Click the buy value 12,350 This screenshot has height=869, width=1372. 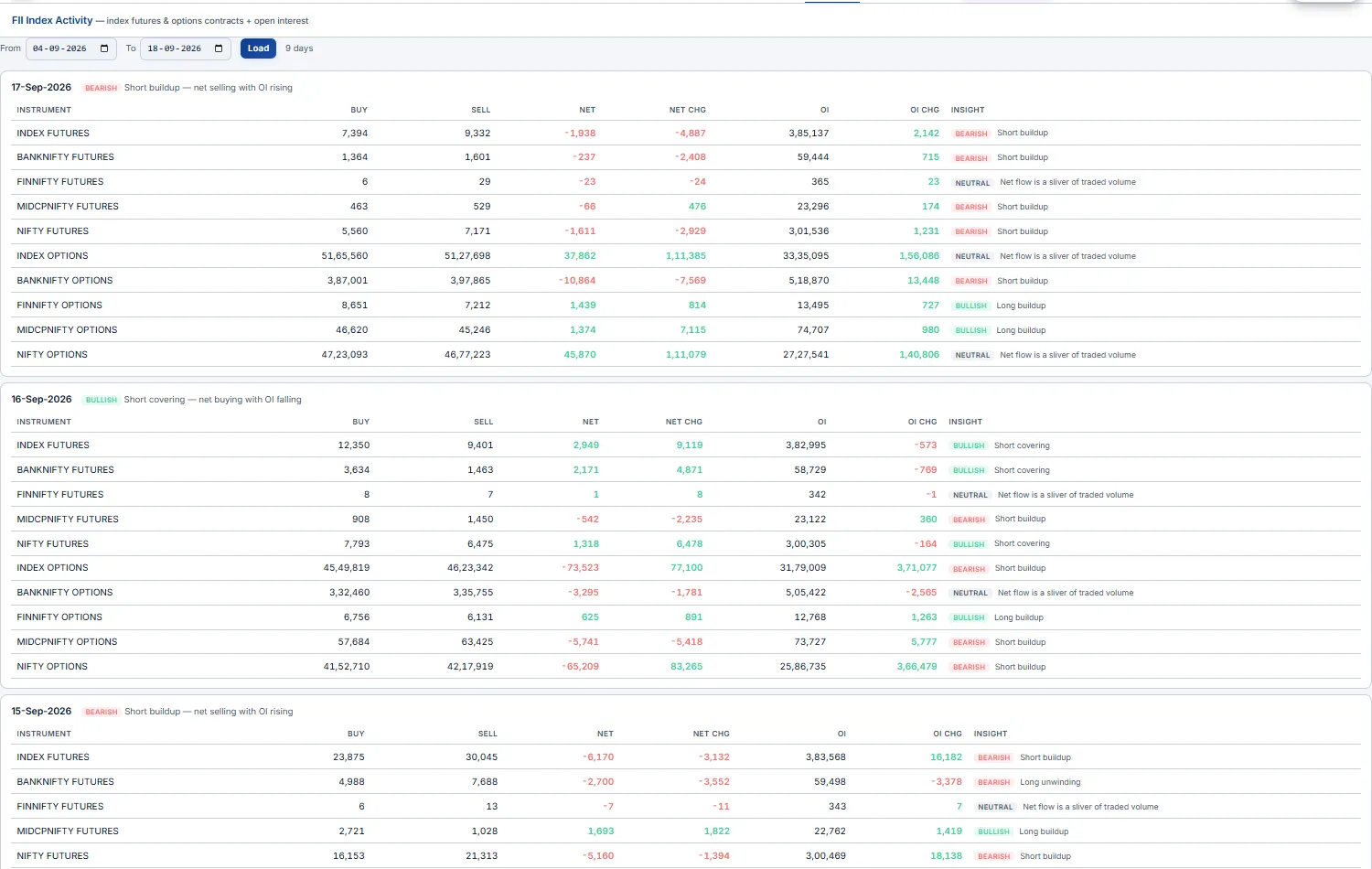coord(354,445)
